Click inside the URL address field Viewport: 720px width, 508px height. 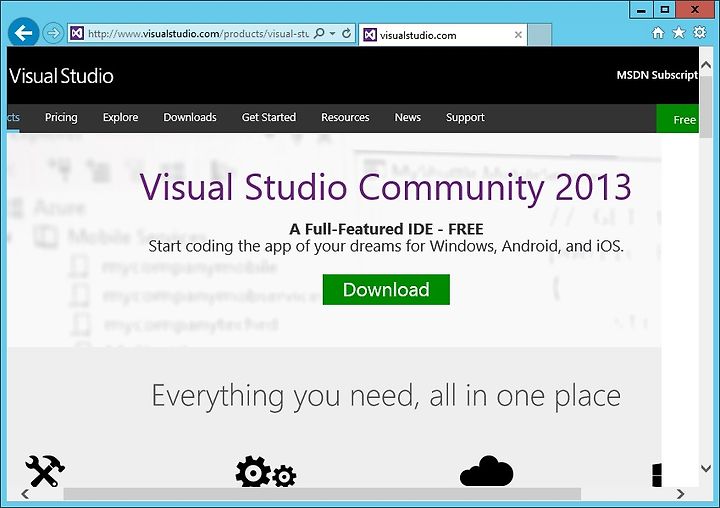[x=198, y=34]
